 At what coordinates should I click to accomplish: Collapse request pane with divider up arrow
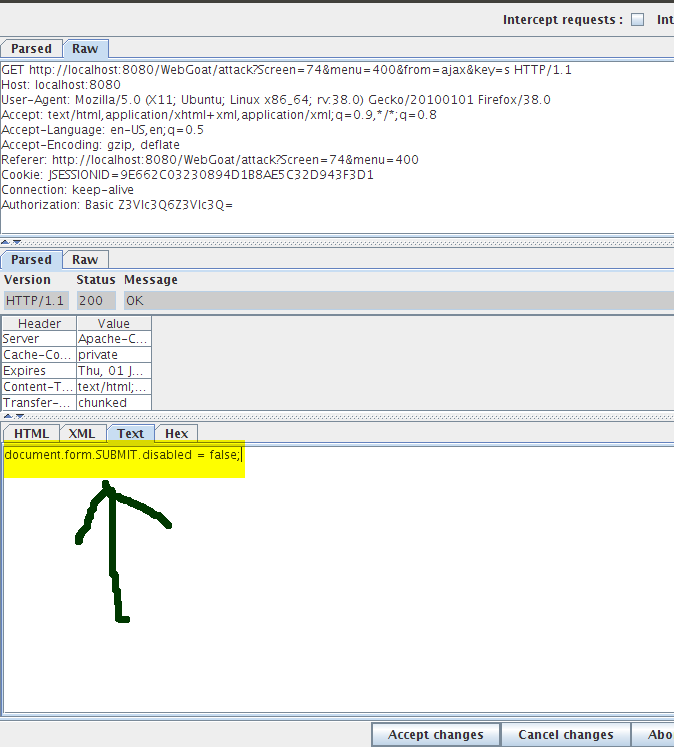(5, 242)
